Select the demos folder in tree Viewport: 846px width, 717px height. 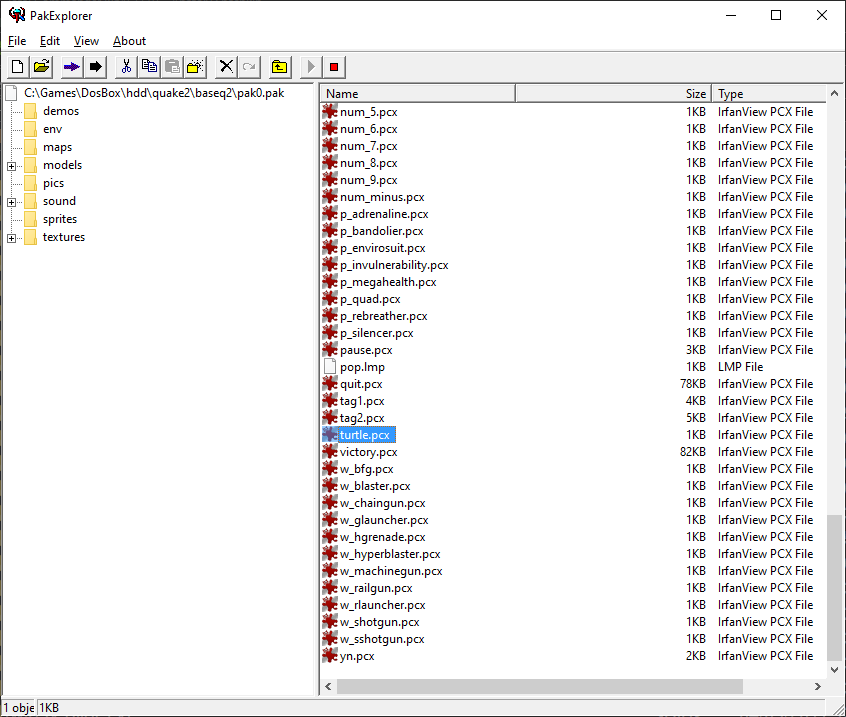pos(61,111)
